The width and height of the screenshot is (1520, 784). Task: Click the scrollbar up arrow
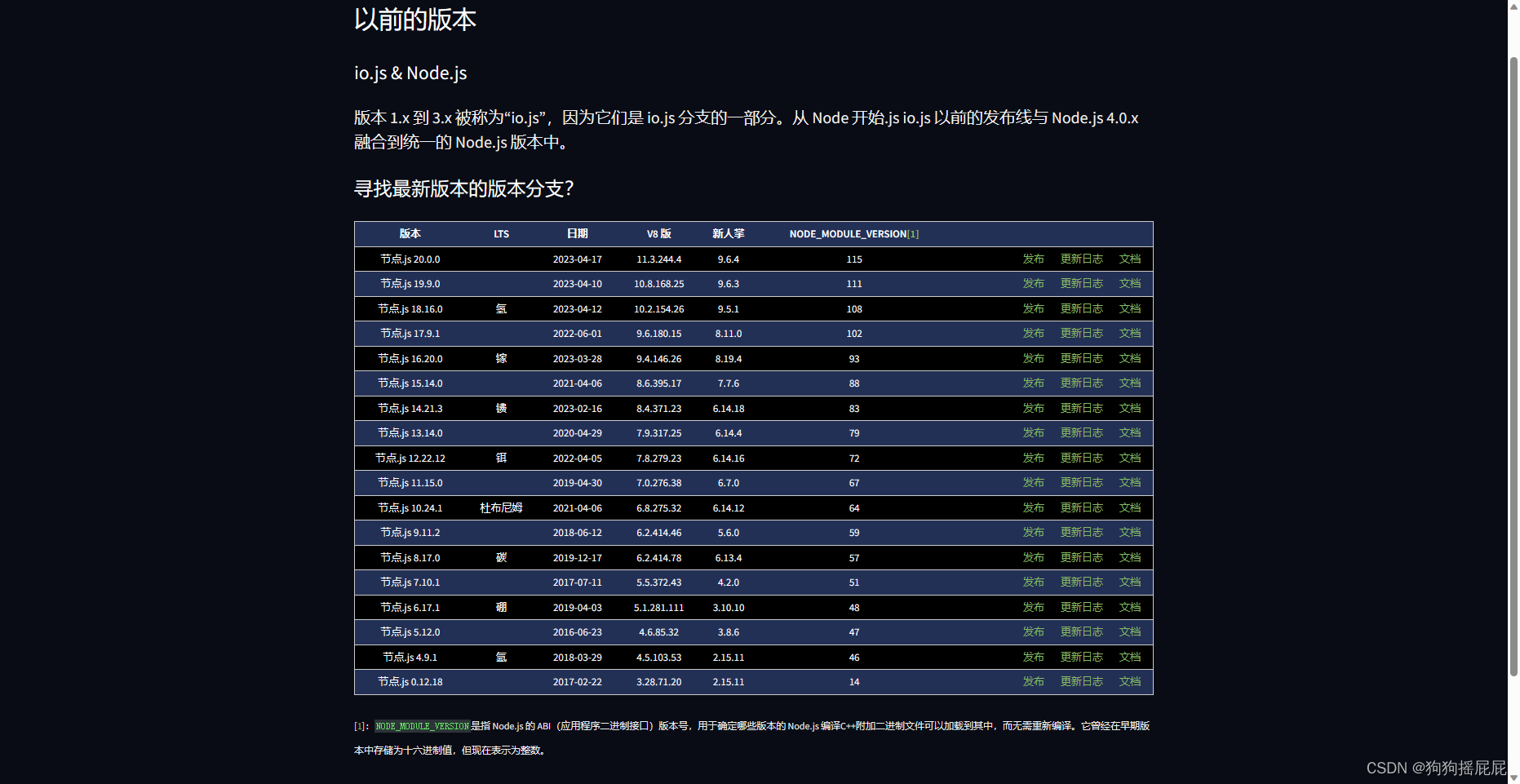coord(1513,6)
